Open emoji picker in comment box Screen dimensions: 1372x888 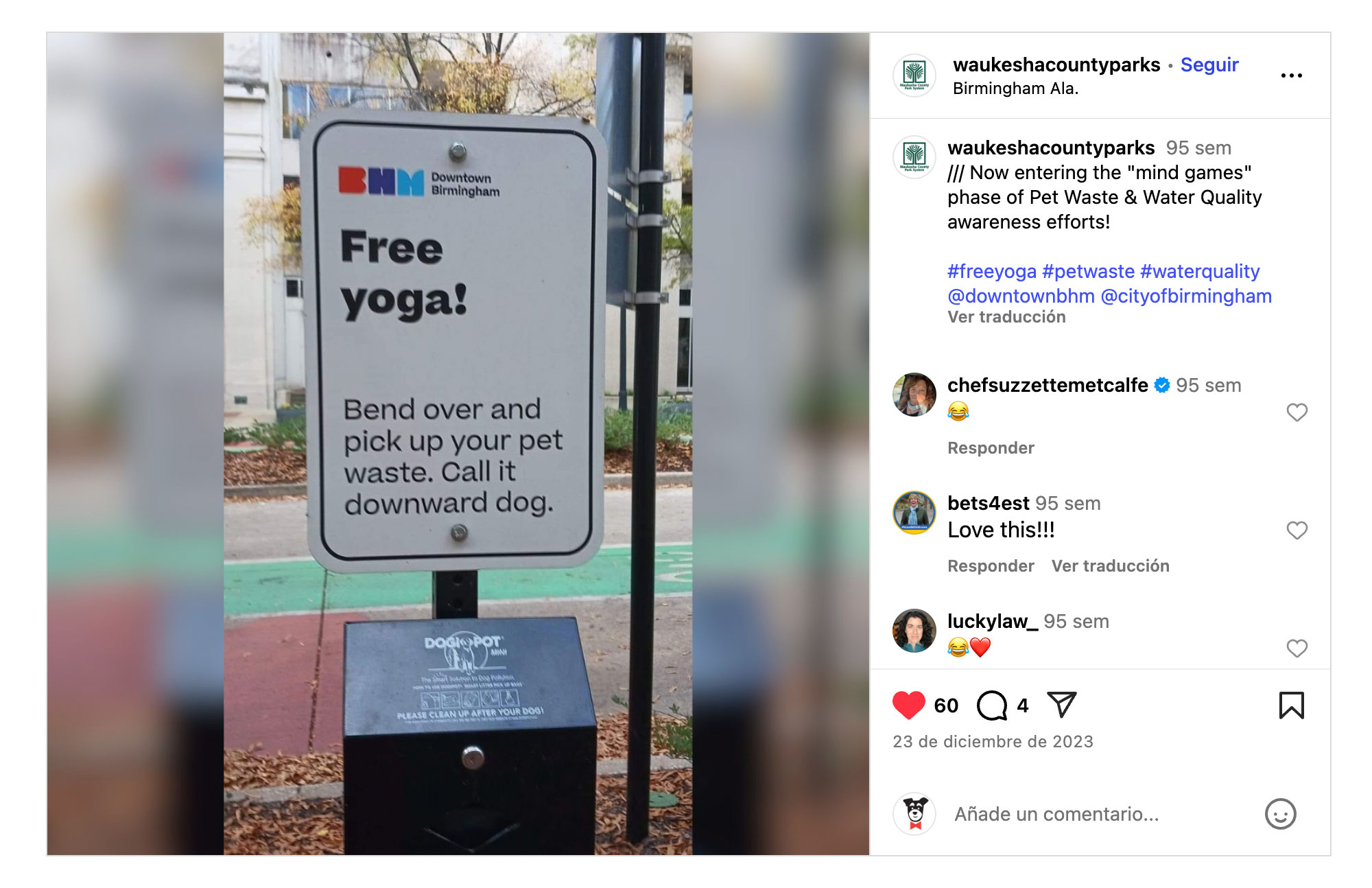[1280, 814]
